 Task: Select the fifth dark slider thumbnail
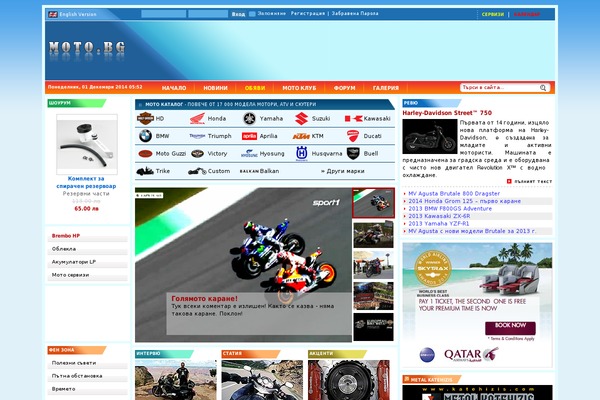tap(373, 327)
